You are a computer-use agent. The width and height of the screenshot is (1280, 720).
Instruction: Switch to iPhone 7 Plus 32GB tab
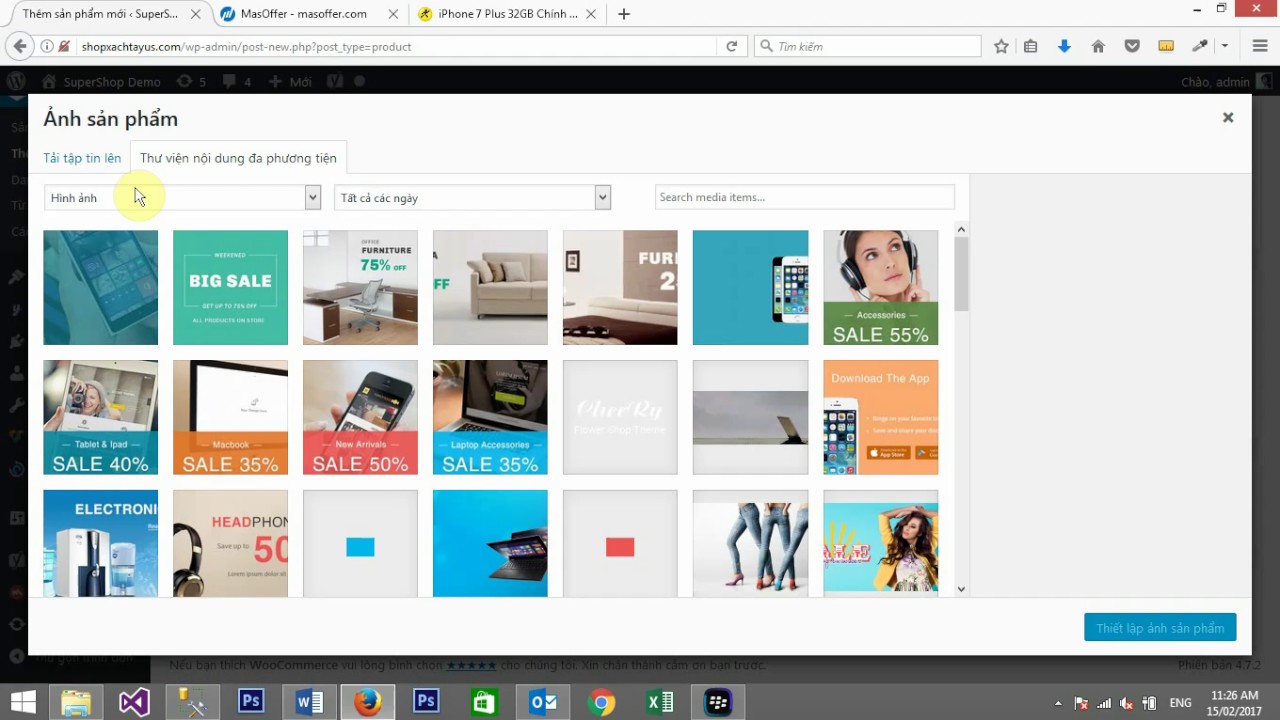(508, 14)
